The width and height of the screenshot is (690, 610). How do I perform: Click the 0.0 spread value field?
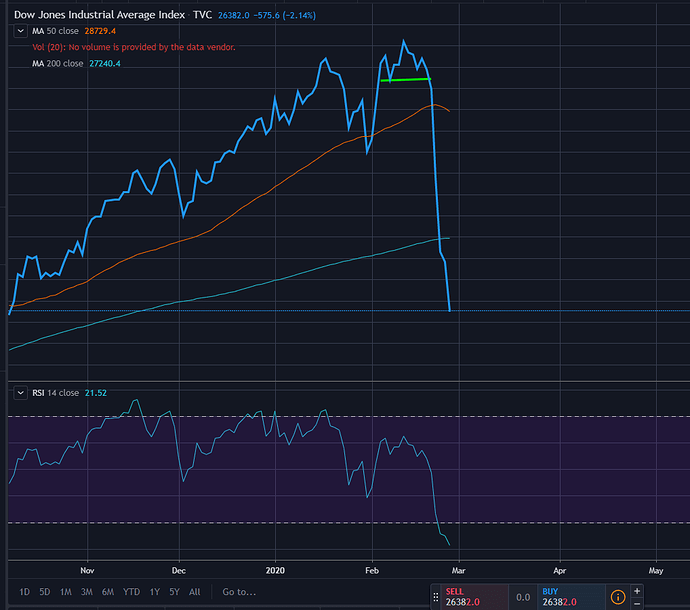coord(523,597)
